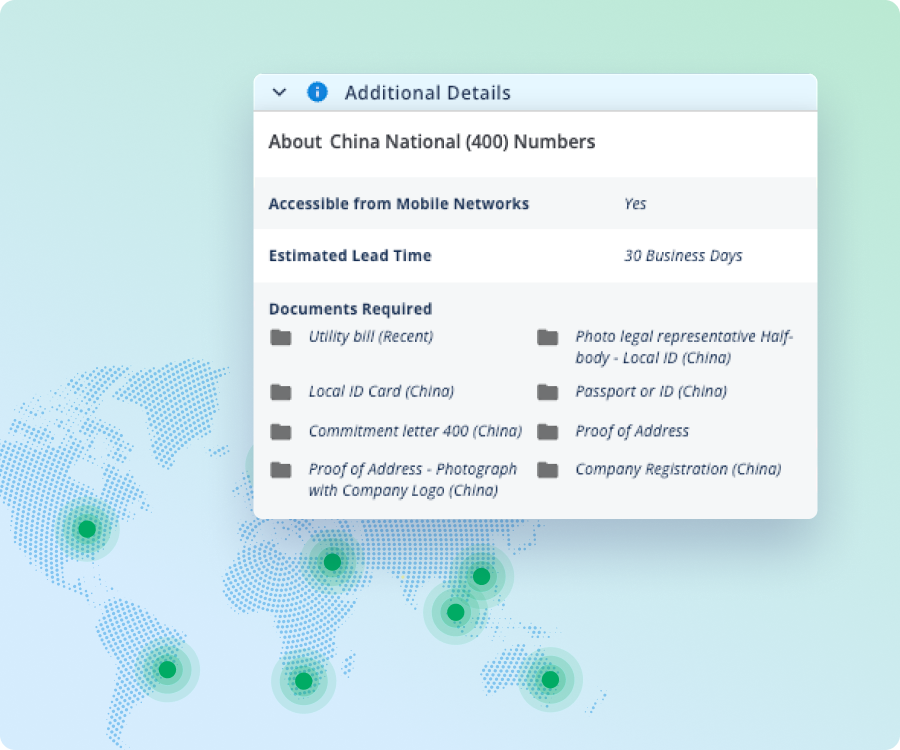Select the green map marker over Australia
The width and height of the screenshot is (900, 750).
[x=549, y=680]
